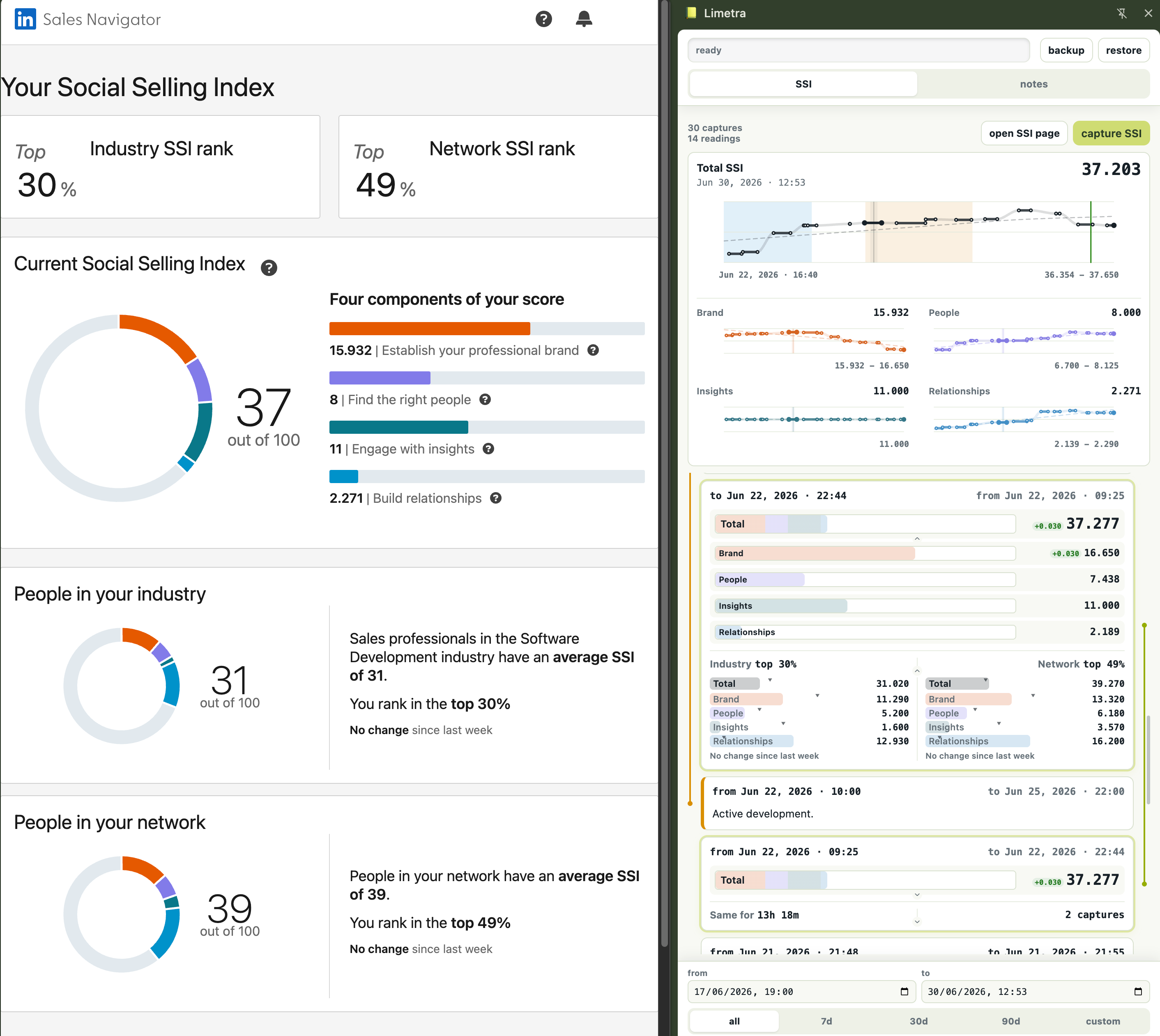The image size is (1160, 1036).
Task: Click the Total SSI value 37.203
Action: 1110,169
